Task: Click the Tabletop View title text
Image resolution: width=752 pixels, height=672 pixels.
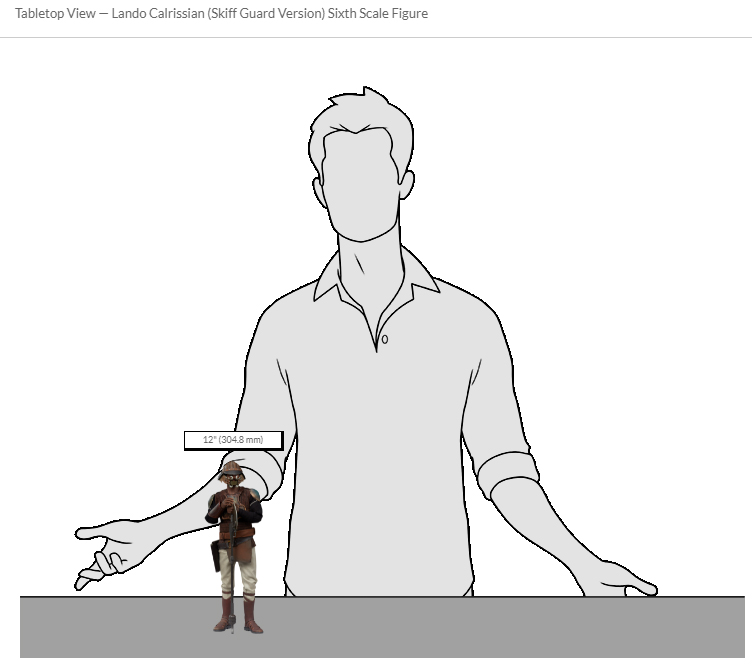Action: tap(221, 13)
